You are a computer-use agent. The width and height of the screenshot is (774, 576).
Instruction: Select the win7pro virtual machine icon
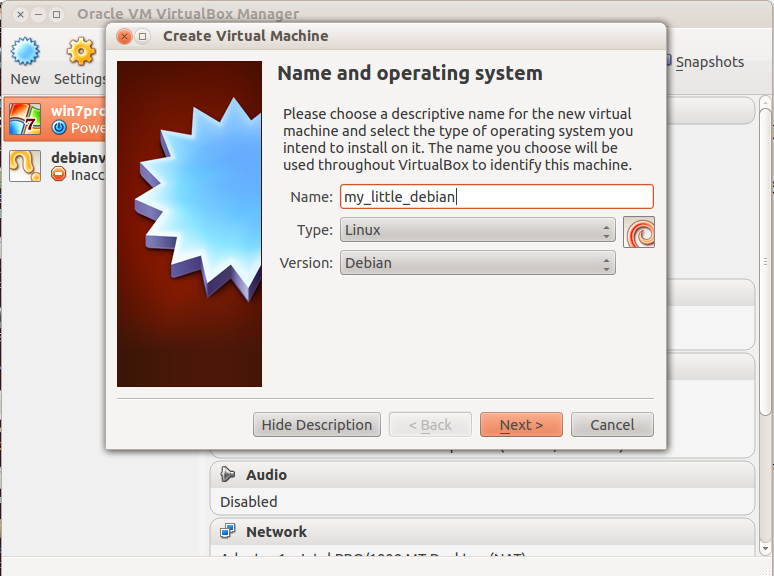(25, 119)
